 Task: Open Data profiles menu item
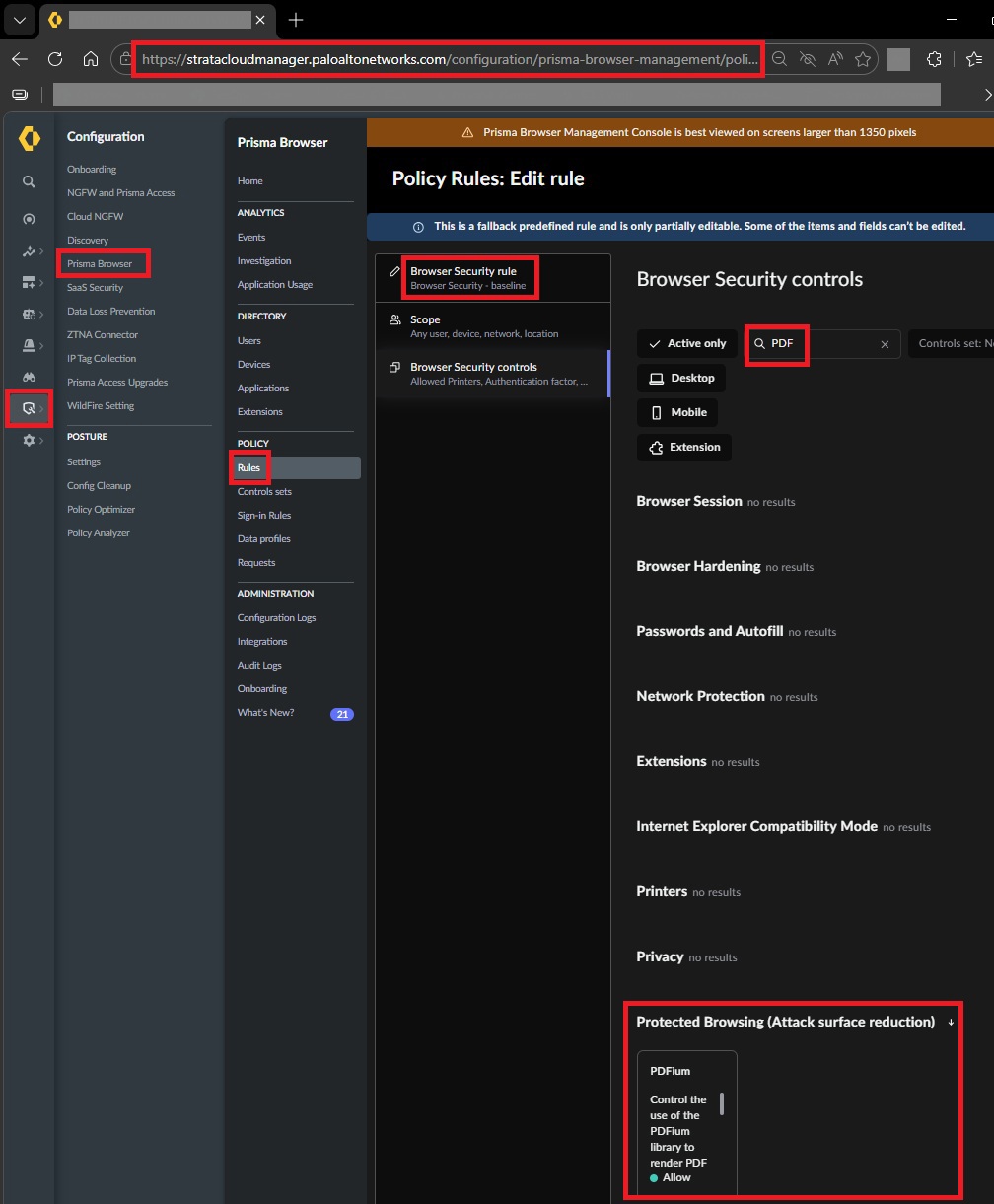263,538
